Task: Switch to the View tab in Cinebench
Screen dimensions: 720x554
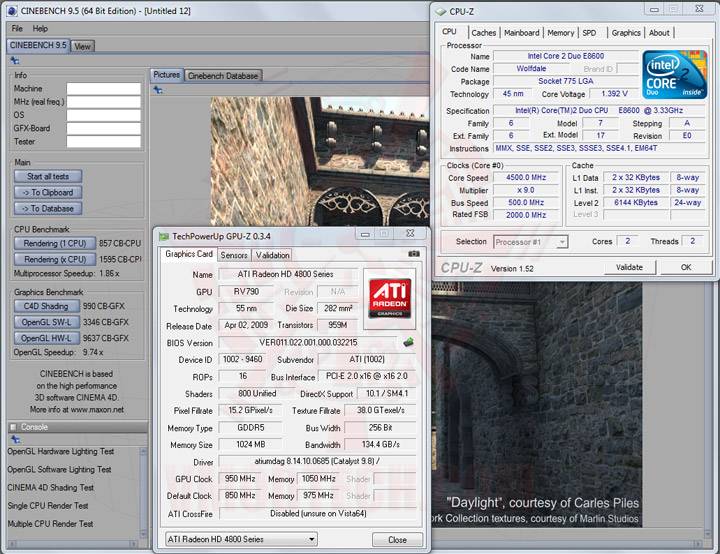Action: tap(82, 46)
